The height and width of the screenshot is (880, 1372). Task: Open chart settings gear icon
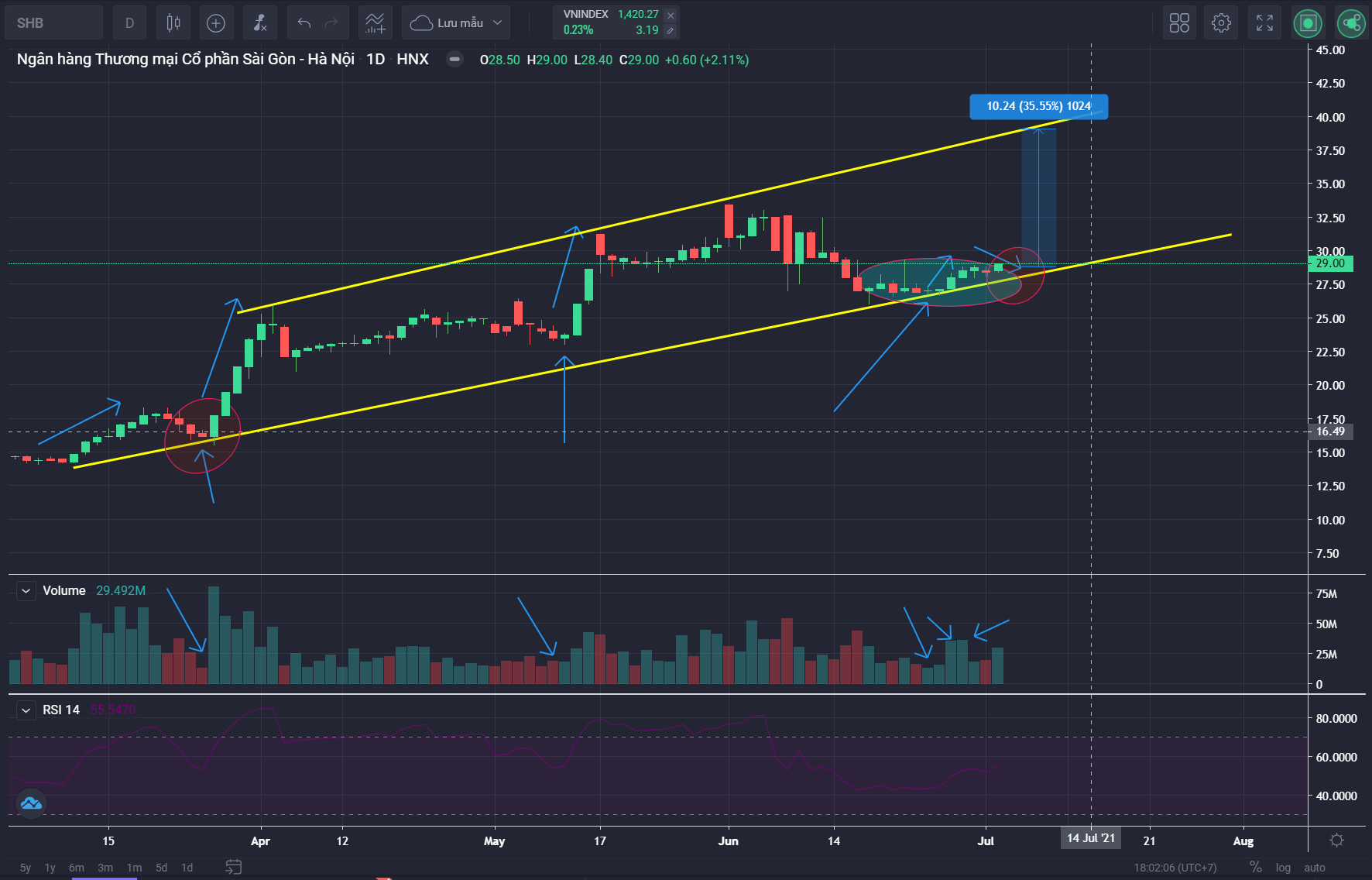pyautogui.click(x=1221, y=23)
